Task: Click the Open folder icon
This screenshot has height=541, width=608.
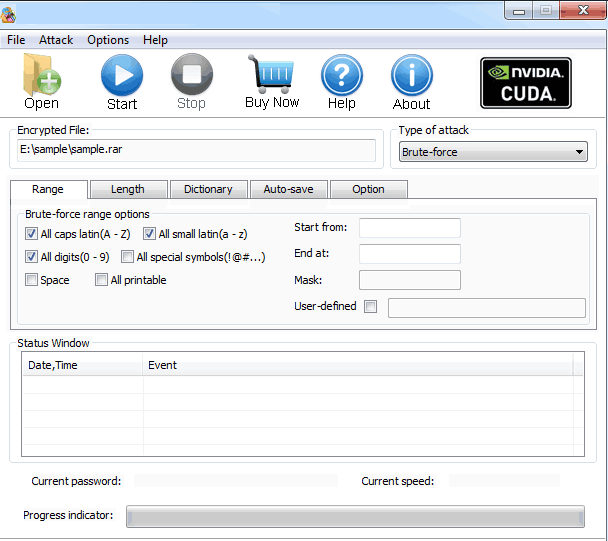Action: pyautogui.click(x=41, y=75)
